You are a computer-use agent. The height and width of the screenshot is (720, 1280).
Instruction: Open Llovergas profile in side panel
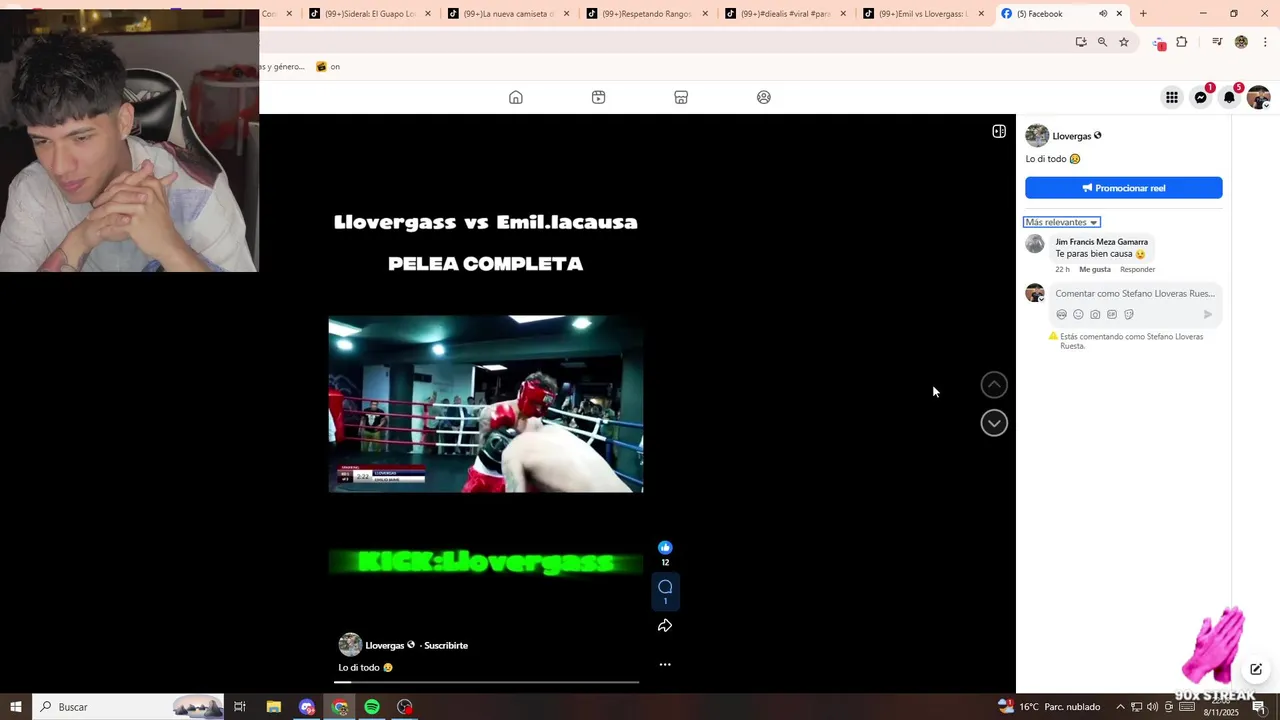1072,136
